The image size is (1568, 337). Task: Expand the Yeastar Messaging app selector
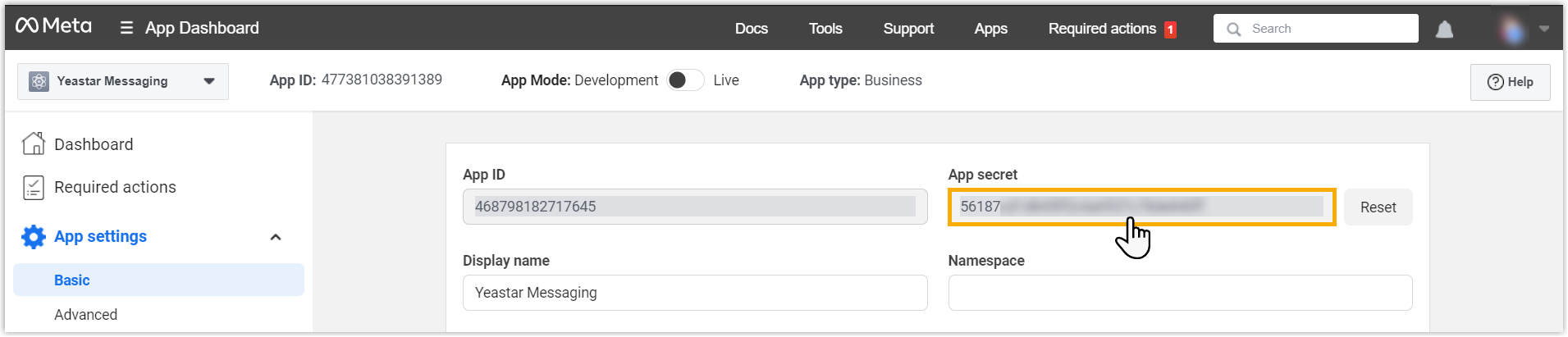[209, 81]
